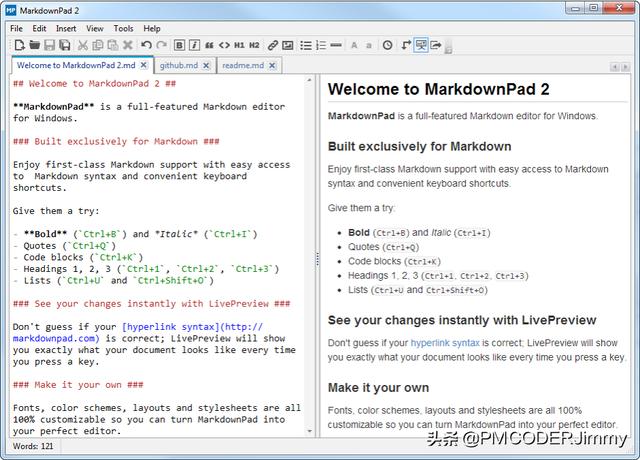Create a new document with toolbar icon

point(19,45)
